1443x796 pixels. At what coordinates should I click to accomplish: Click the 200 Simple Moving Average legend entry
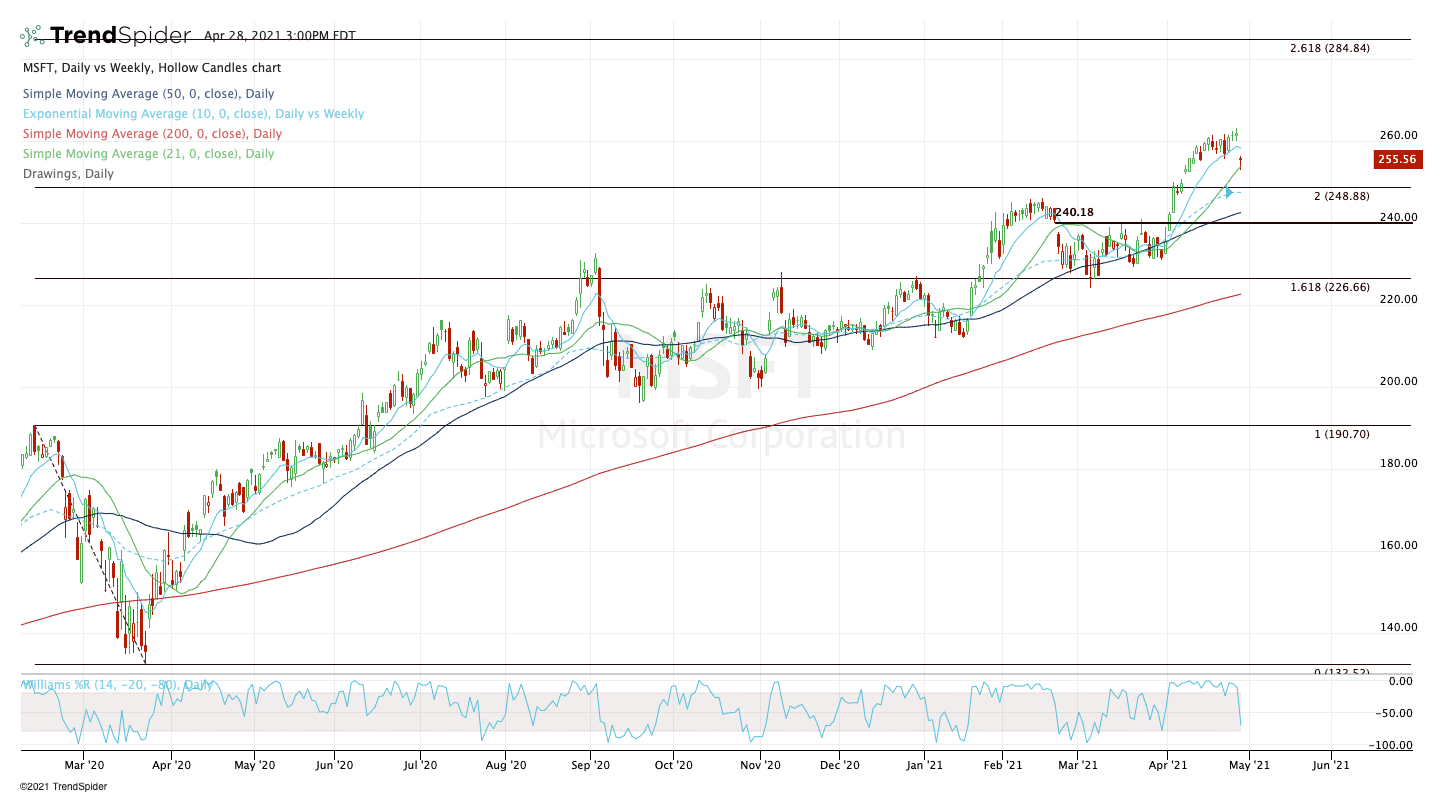tap(152, 134)
